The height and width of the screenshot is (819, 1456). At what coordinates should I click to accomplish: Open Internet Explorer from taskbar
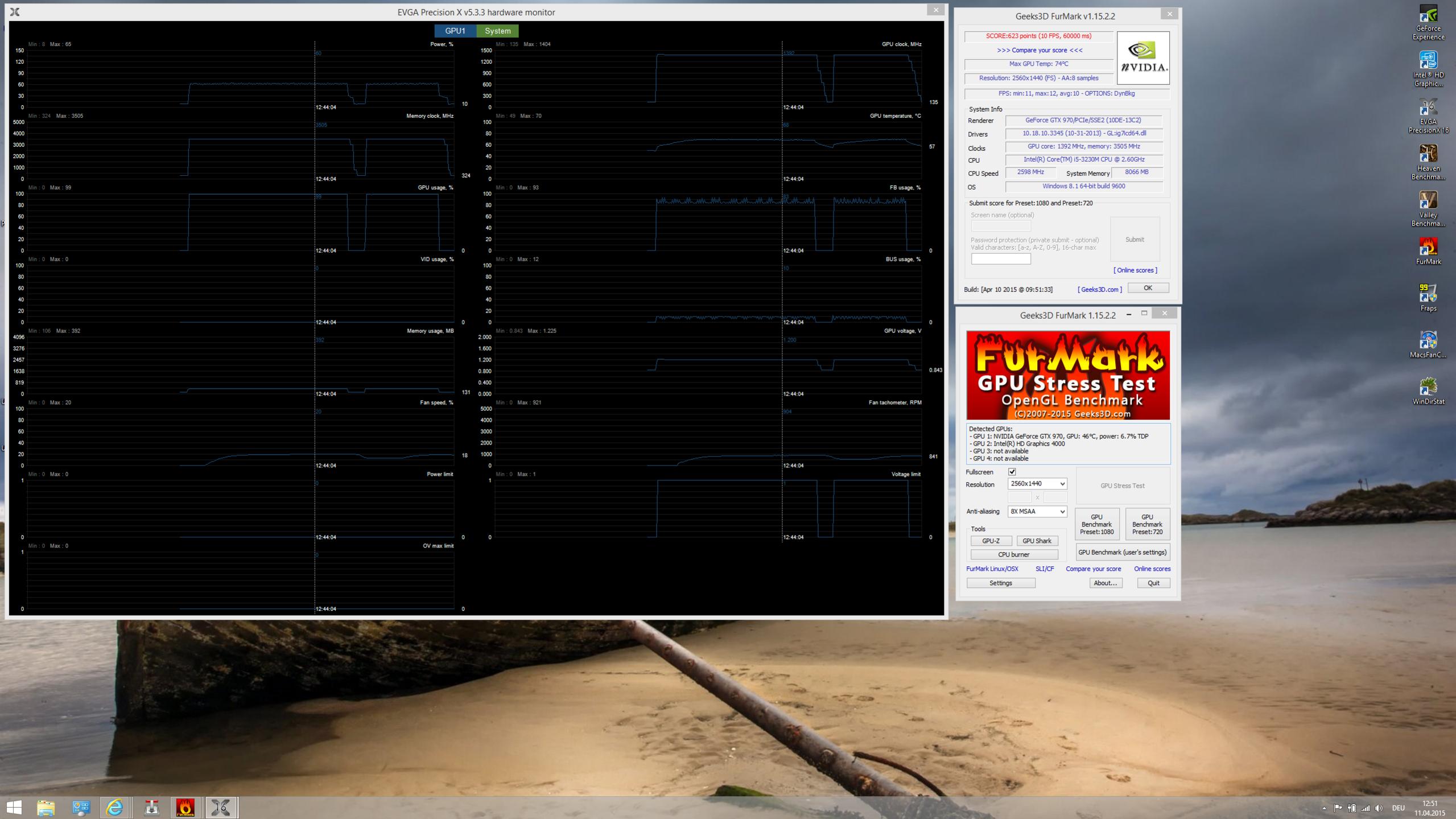click(x=115, y=807)
